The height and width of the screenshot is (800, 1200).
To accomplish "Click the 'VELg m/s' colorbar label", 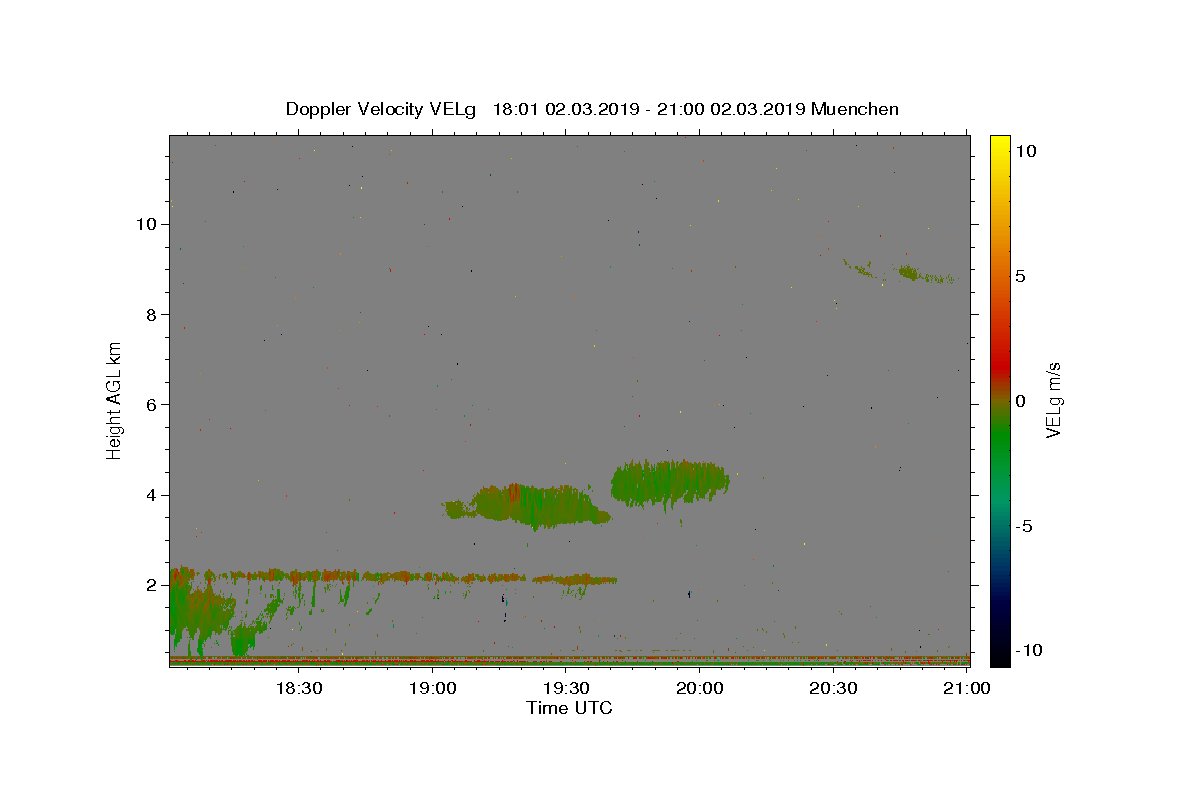I will [x=1053, y=400].
